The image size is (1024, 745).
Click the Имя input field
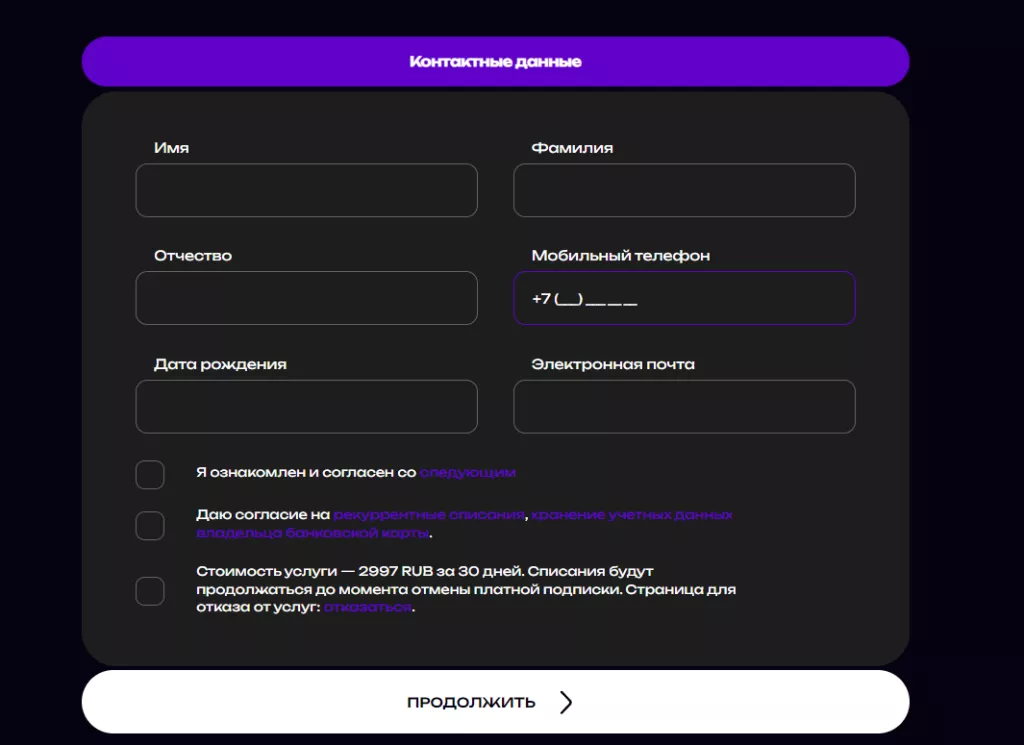point(306,190)
